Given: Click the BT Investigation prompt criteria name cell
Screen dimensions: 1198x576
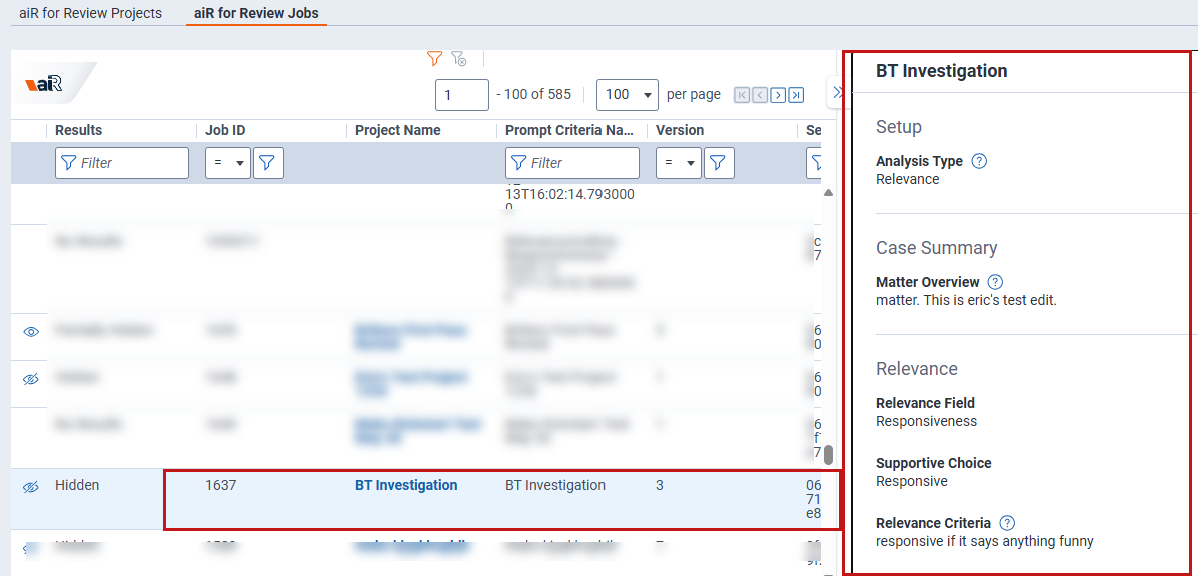Looking at the screenshot, I should (x=555, y=485).
